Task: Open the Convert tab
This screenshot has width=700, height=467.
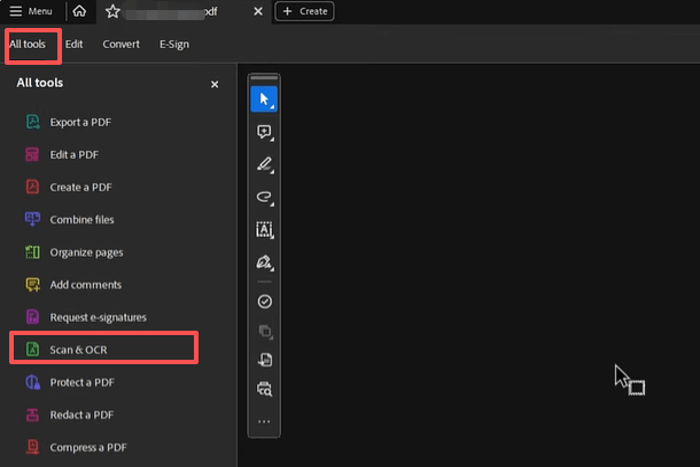Action: coord(121,44)
